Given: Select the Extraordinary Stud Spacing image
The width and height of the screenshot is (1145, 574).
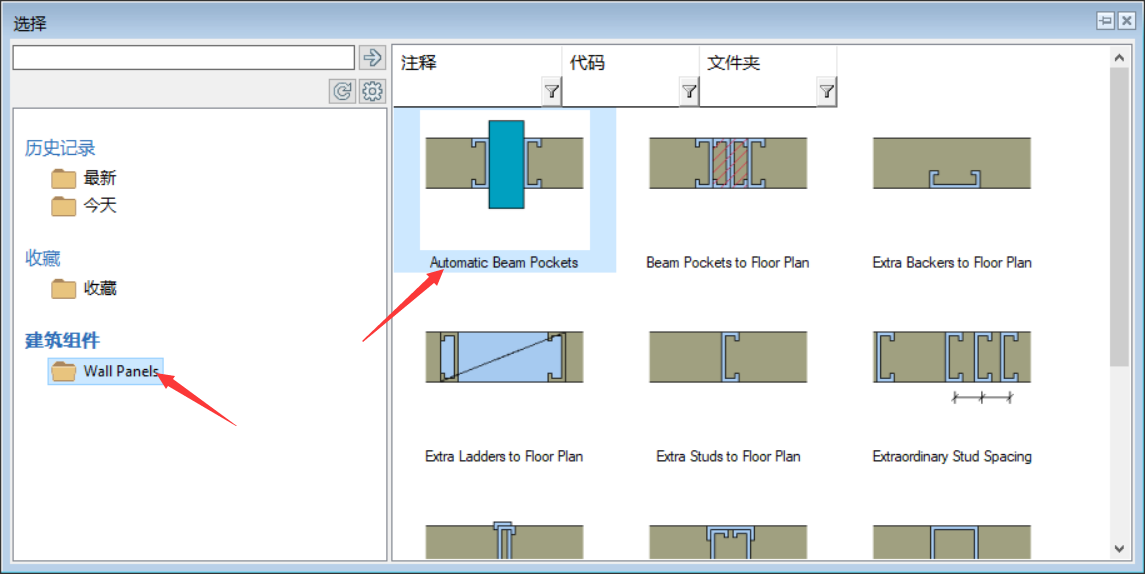Looking at the screenshot, I should (951, 367).
